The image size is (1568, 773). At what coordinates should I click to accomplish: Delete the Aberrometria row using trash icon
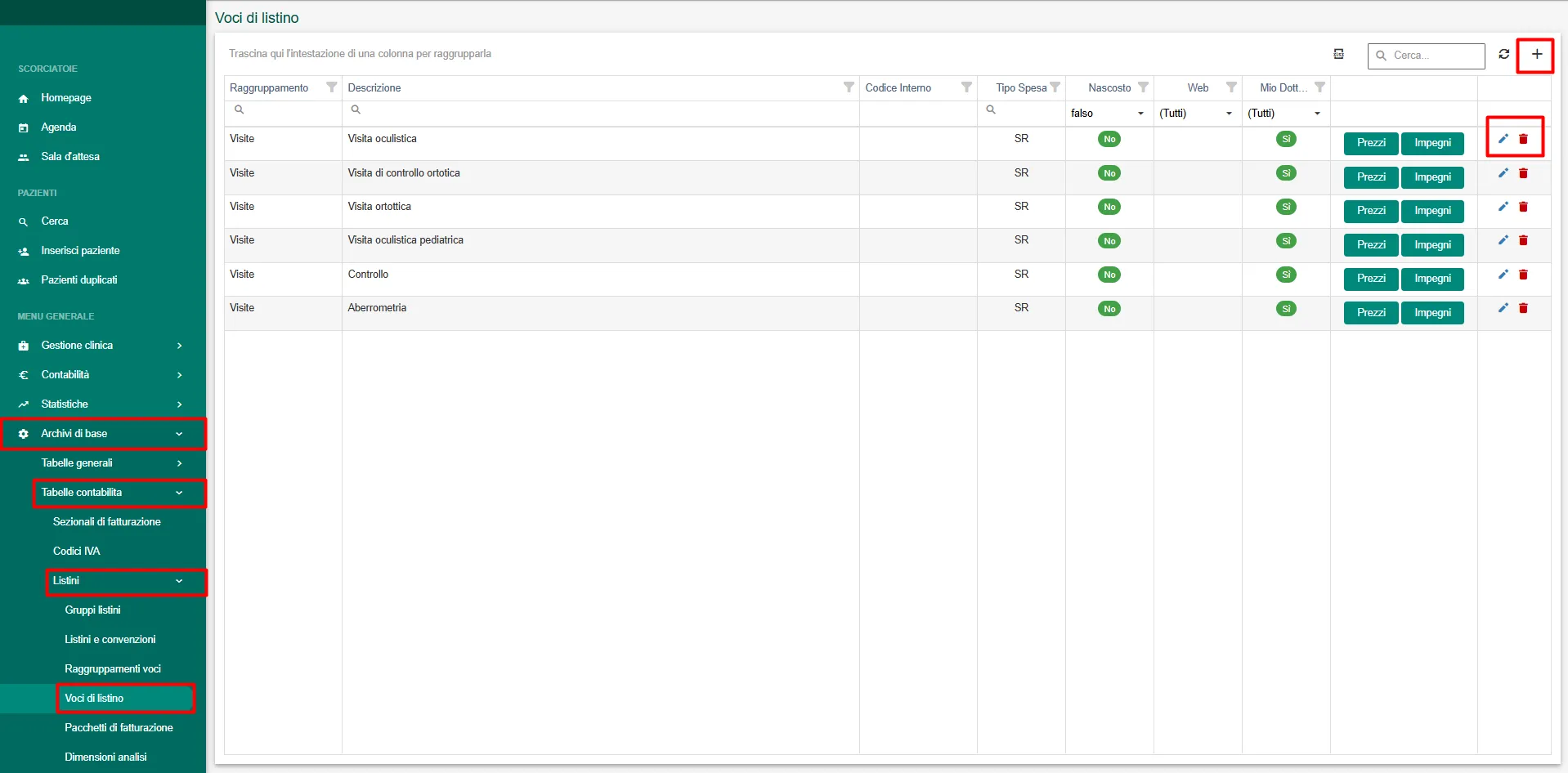point(1523,308)
